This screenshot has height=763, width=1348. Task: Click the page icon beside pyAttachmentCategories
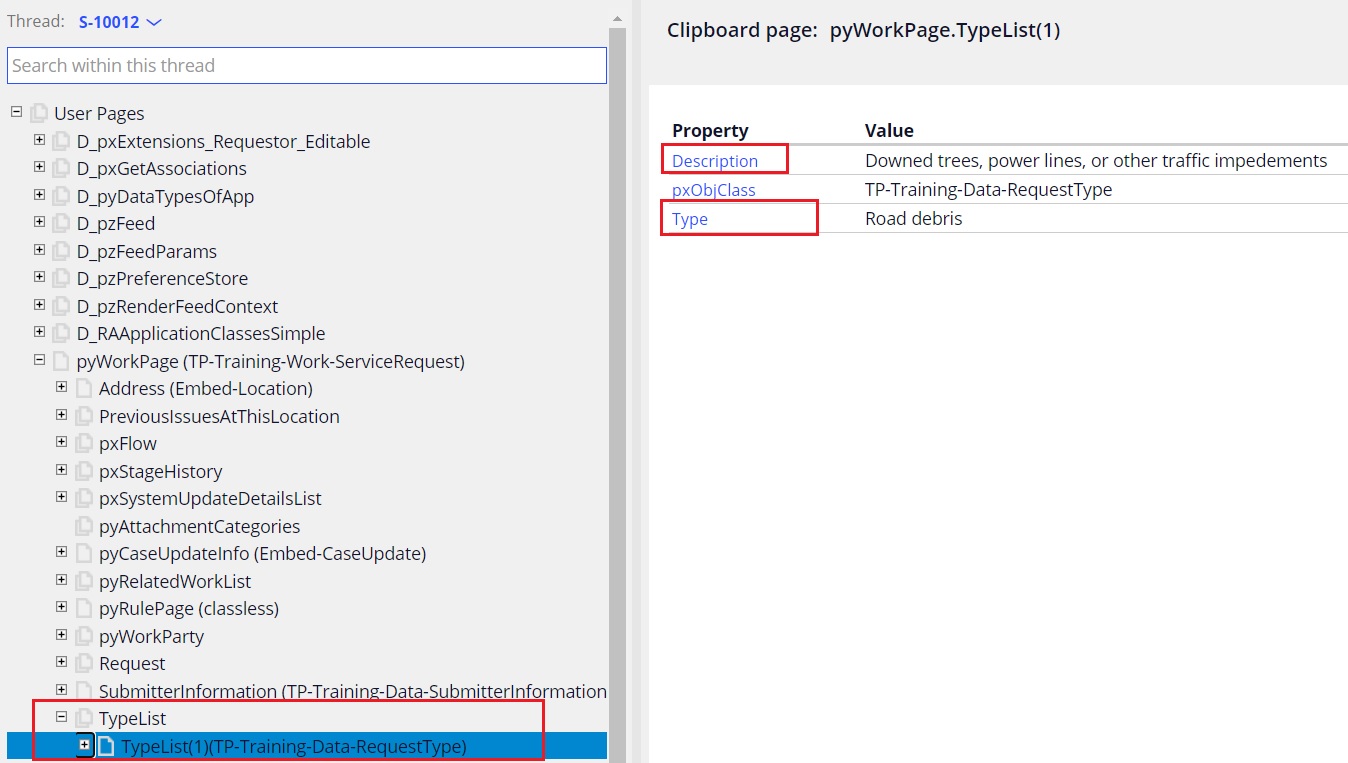(x=84, y=526)
